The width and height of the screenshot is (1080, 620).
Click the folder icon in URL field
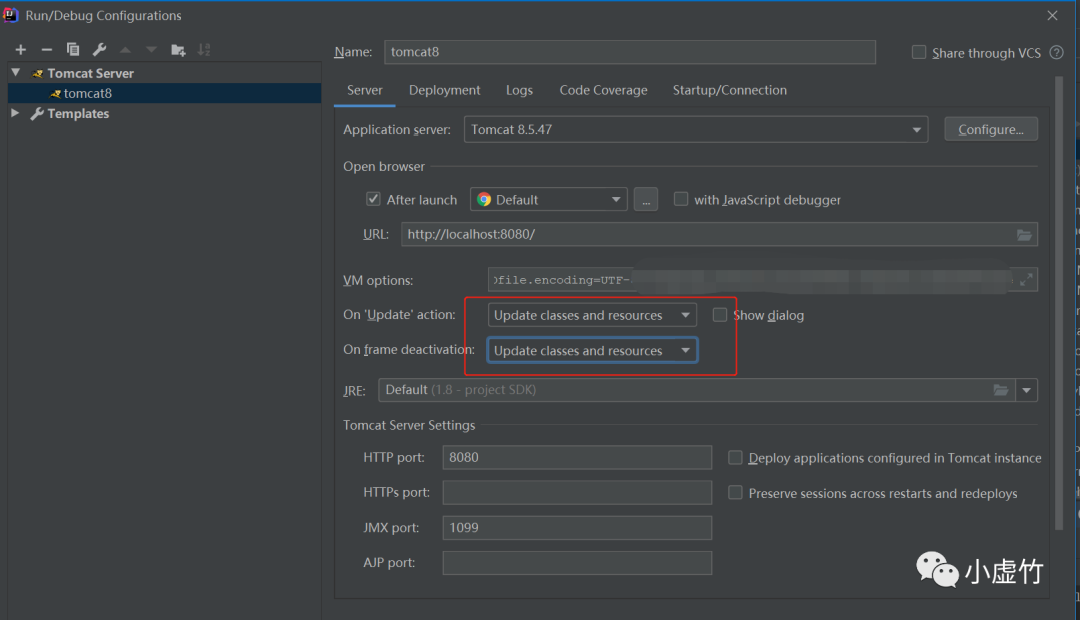pos(1024,234)
